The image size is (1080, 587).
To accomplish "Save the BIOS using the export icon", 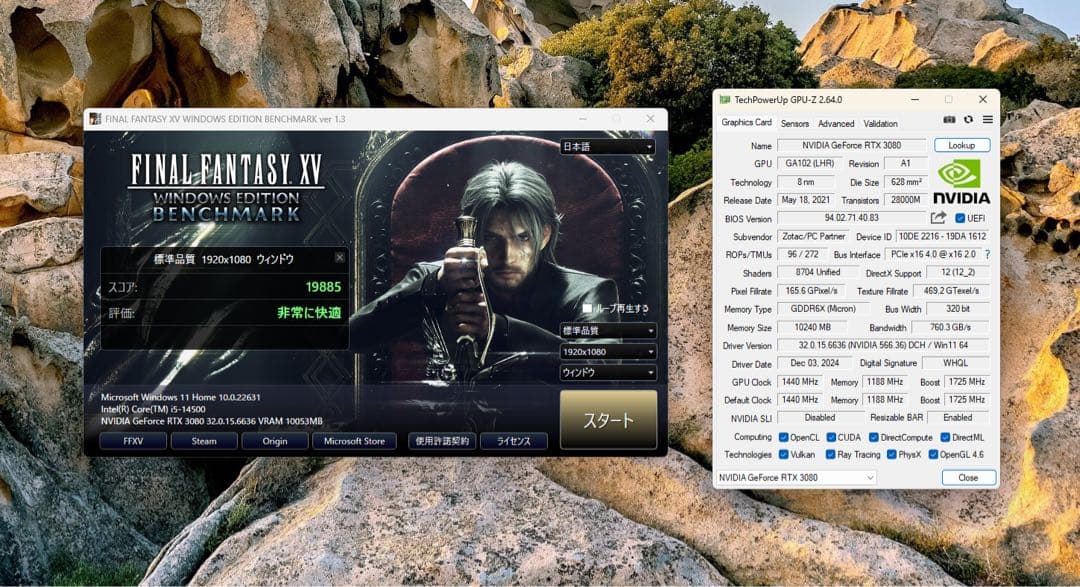I will point(938,217).
